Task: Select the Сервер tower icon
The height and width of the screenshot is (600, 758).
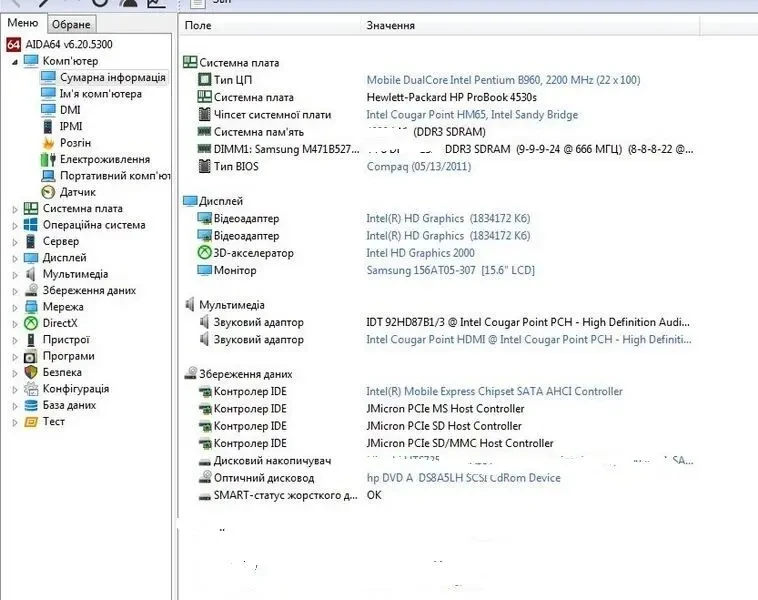Action: (x=30, y=241)
